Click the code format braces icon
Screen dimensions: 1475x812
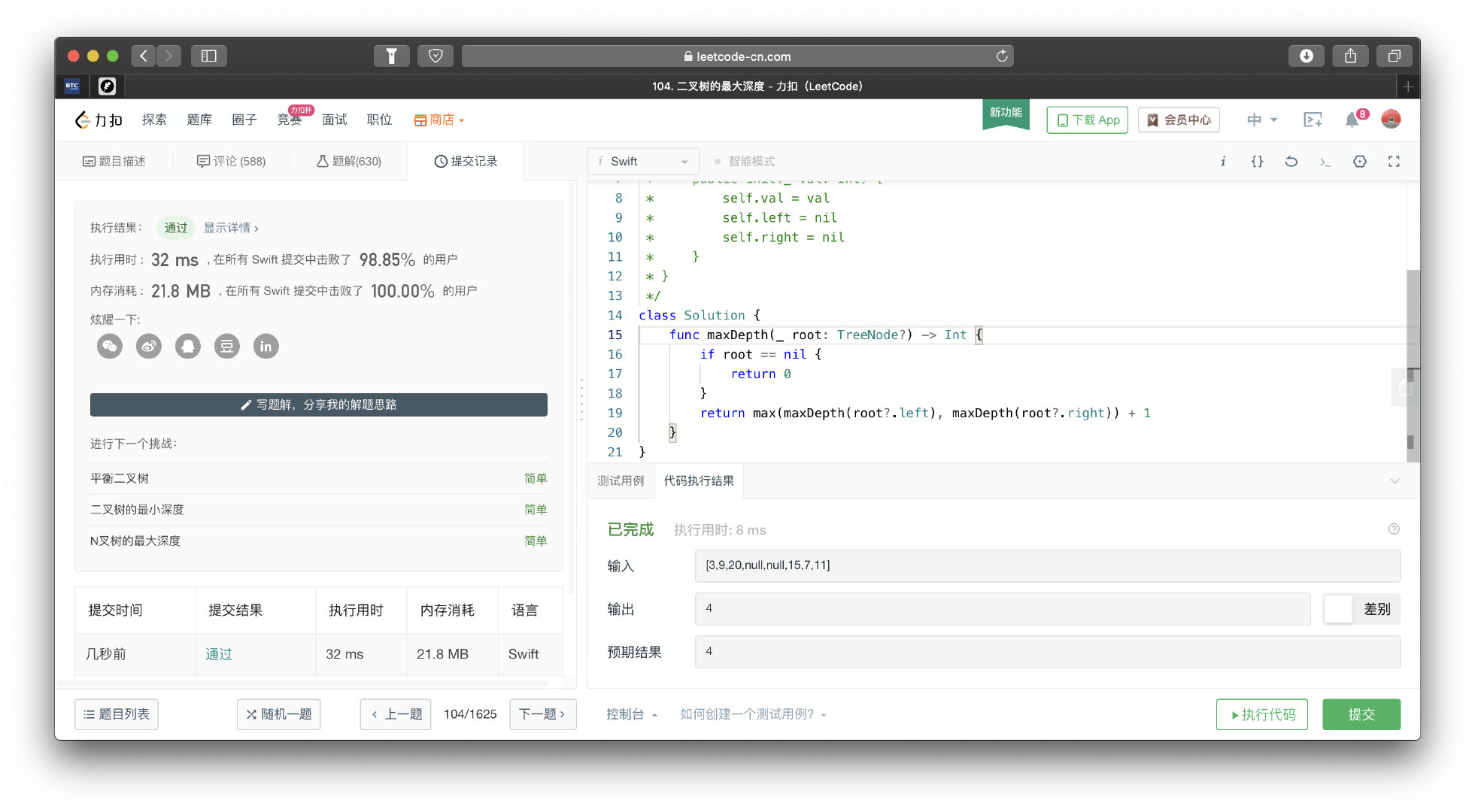pos(1257,161)
